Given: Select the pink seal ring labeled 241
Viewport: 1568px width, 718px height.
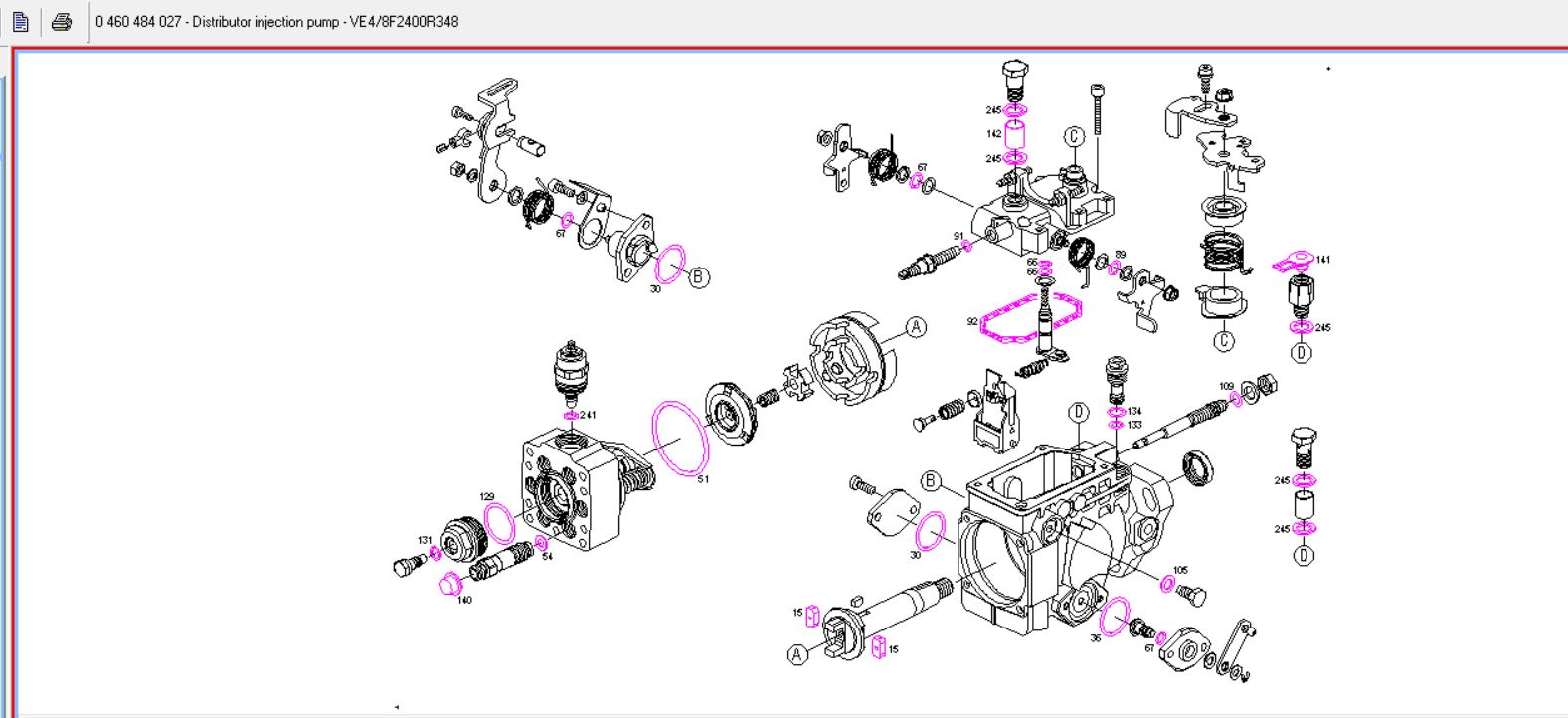Looking at the screenshot, I should pyautogui.click(x=571, y=415).
